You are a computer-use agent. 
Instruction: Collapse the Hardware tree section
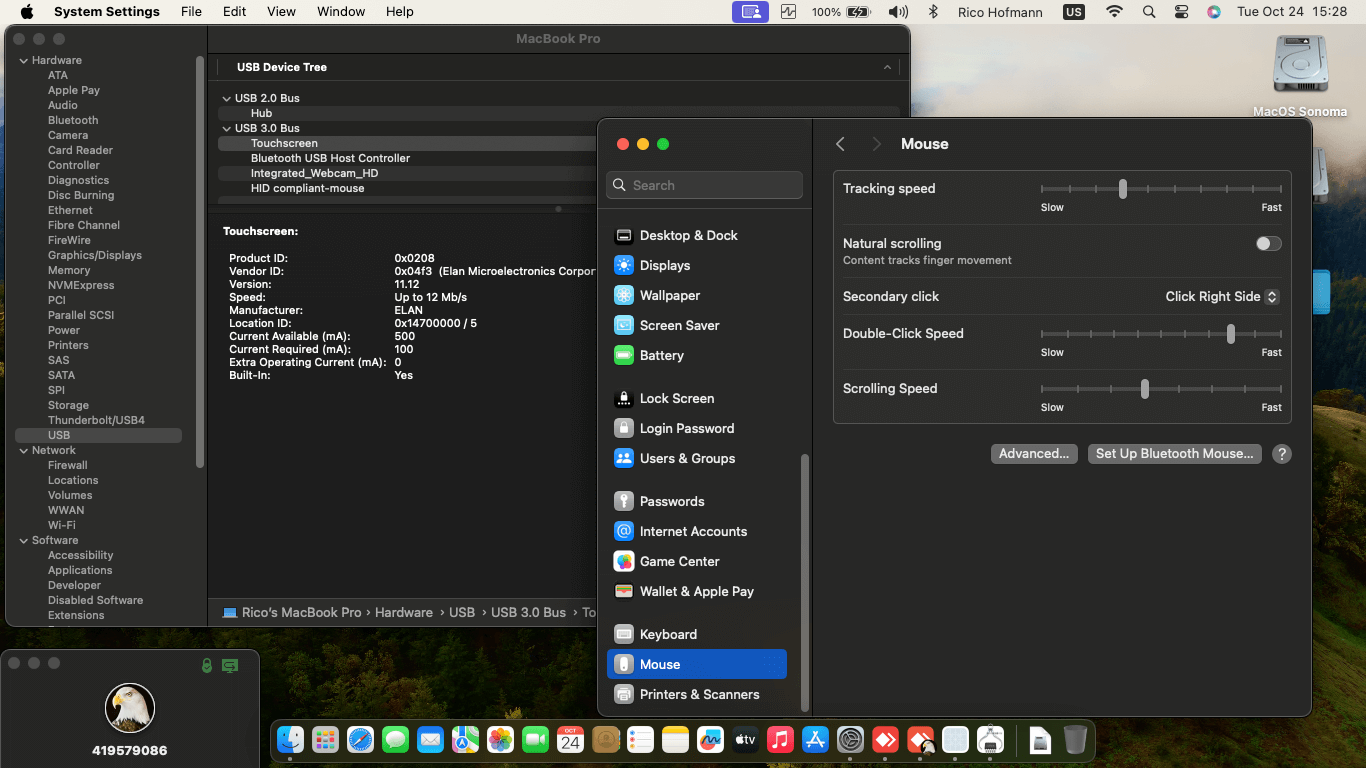[x=23, y=60]
